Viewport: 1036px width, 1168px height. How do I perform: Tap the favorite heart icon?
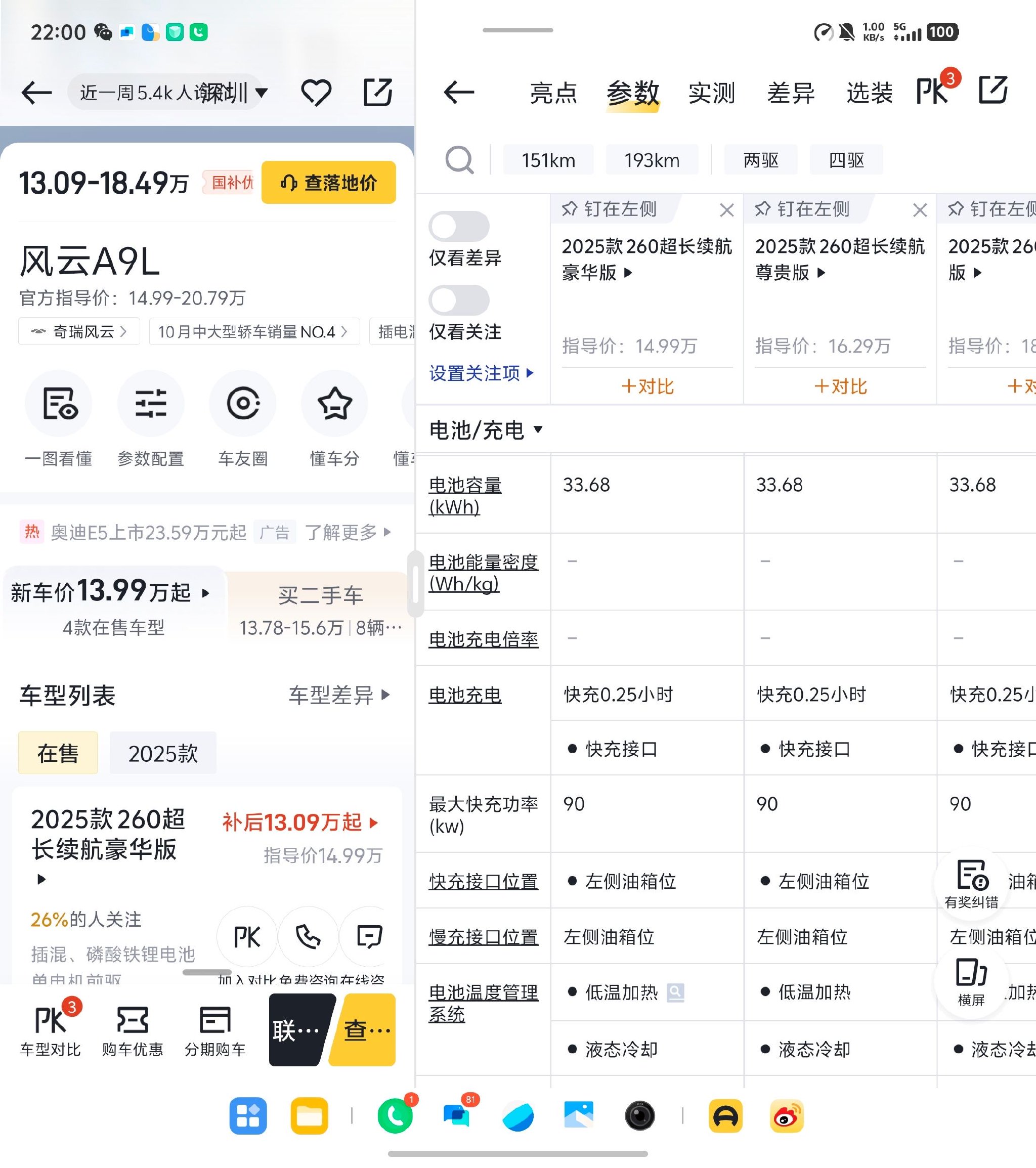[317, 92]
